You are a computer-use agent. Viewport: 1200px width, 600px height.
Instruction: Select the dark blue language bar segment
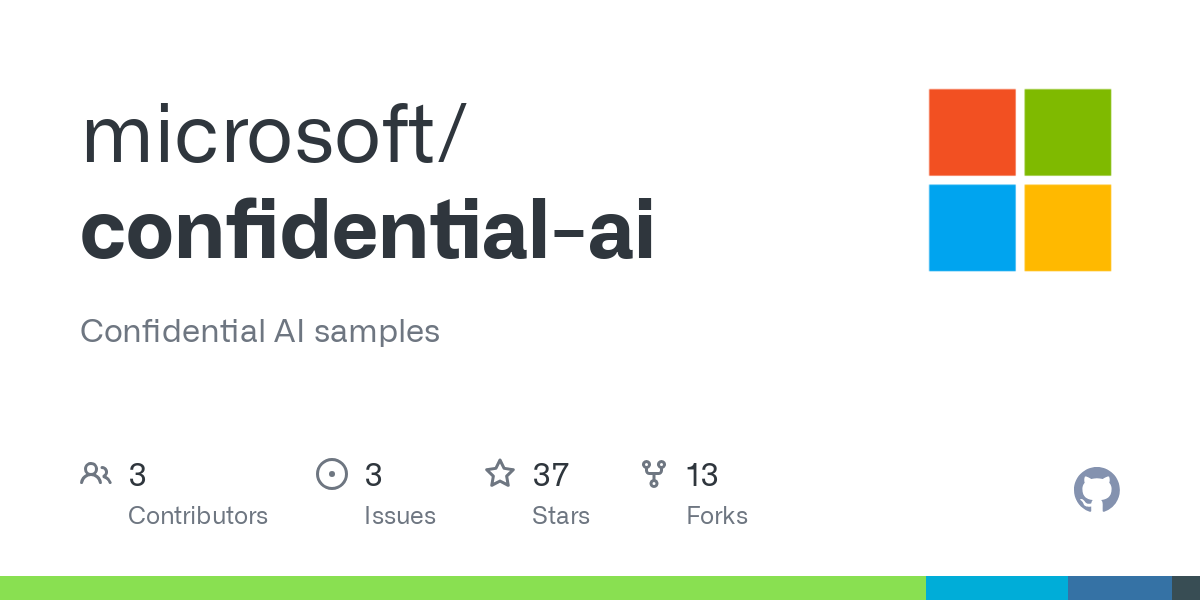(1120, 588)
